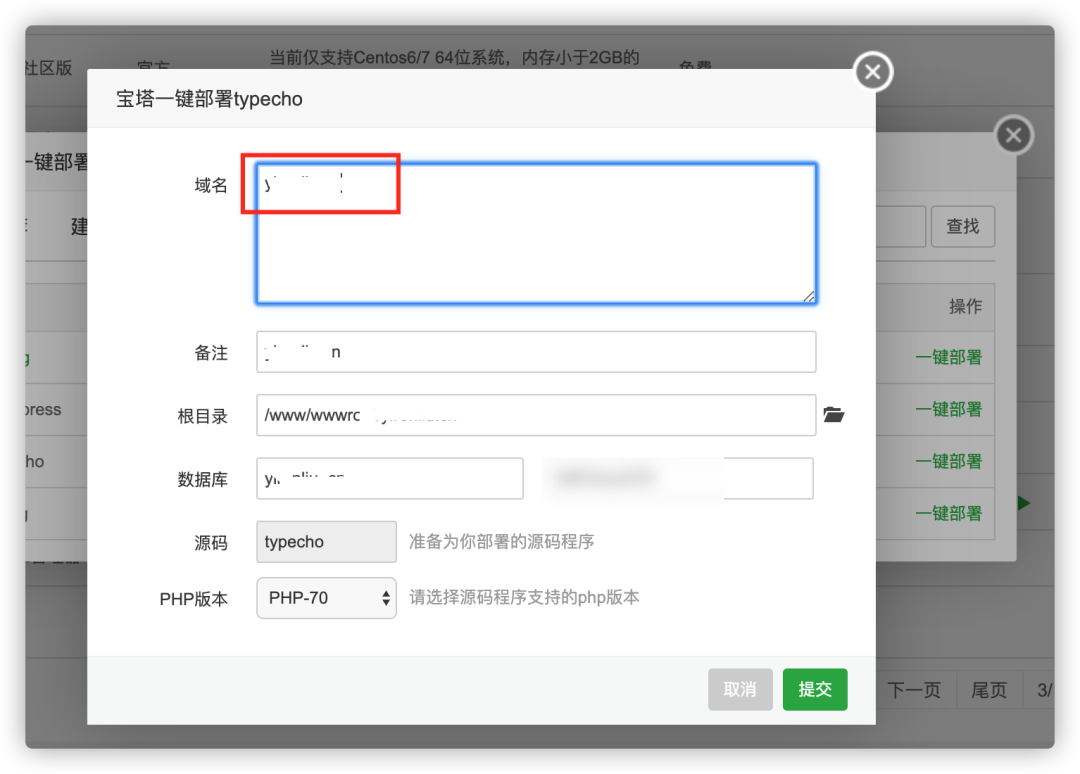1080x774 pixels.
Task: Click the green 提交 submit button
Action: tap(815, 689)
